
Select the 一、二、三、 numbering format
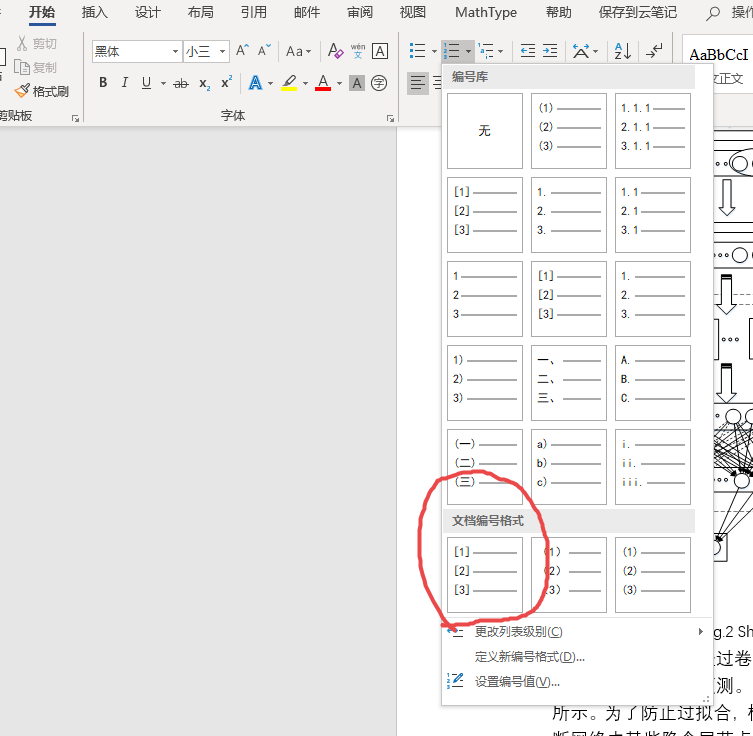(x=569, y=383)
